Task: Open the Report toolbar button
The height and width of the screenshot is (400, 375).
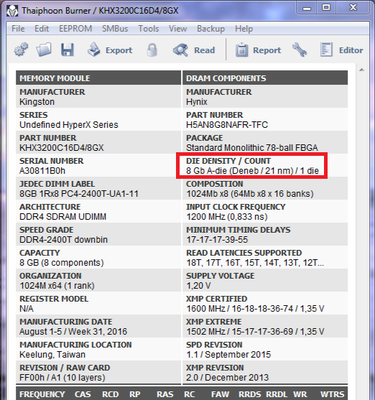Action: click(258, 50)
